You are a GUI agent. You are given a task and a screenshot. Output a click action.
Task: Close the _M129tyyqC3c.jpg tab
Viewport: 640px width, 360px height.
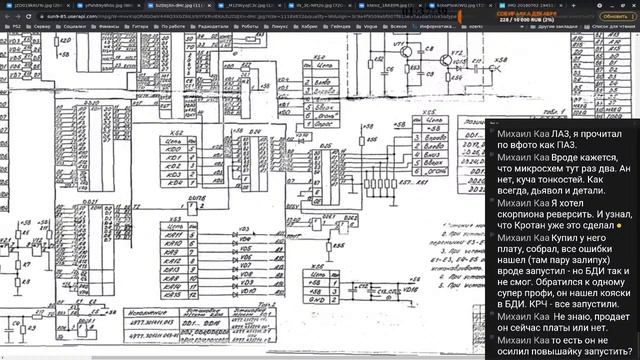280,6
